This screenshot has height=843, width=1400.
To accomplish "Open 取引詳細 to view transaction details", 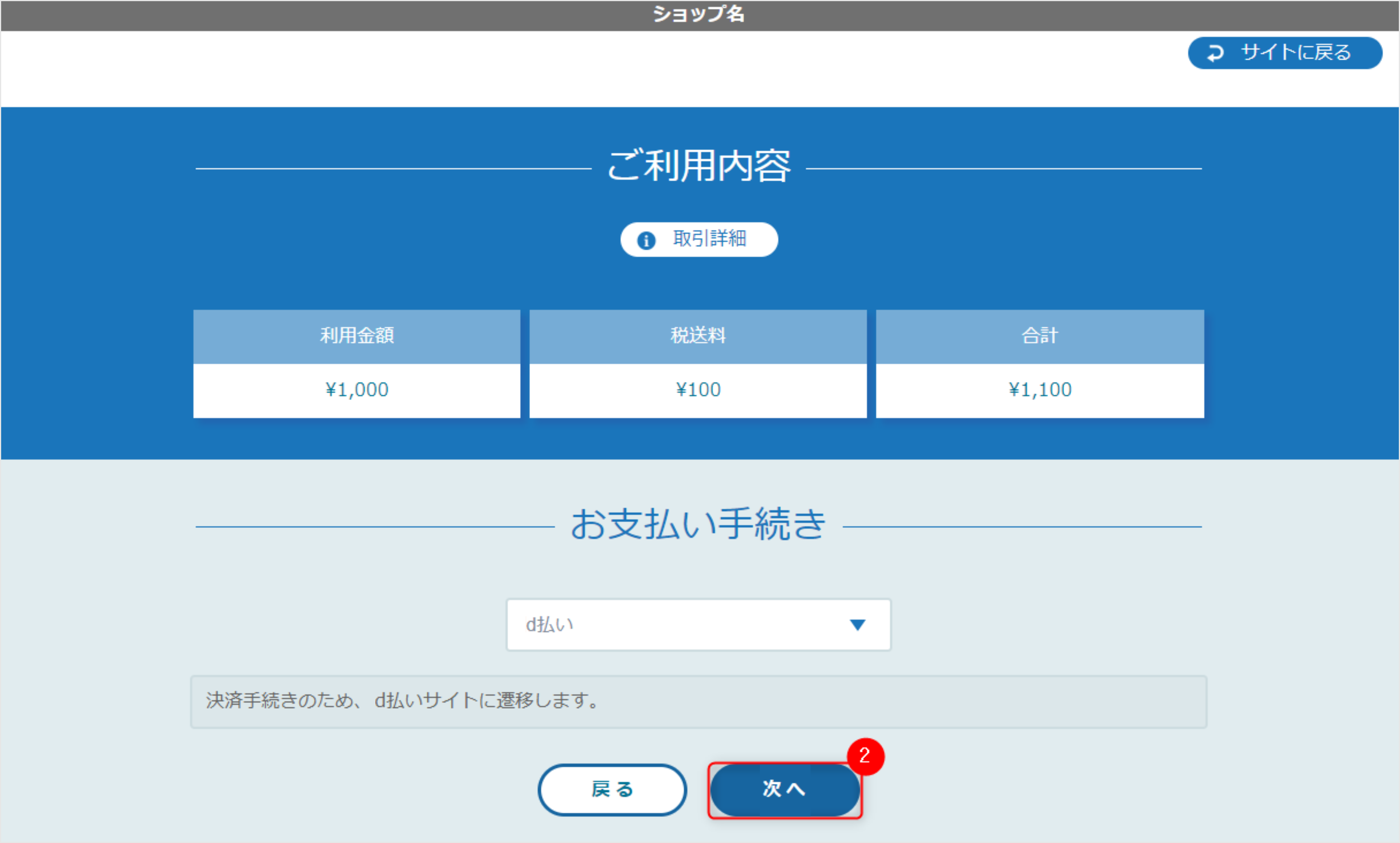I will tap(699, 240).
